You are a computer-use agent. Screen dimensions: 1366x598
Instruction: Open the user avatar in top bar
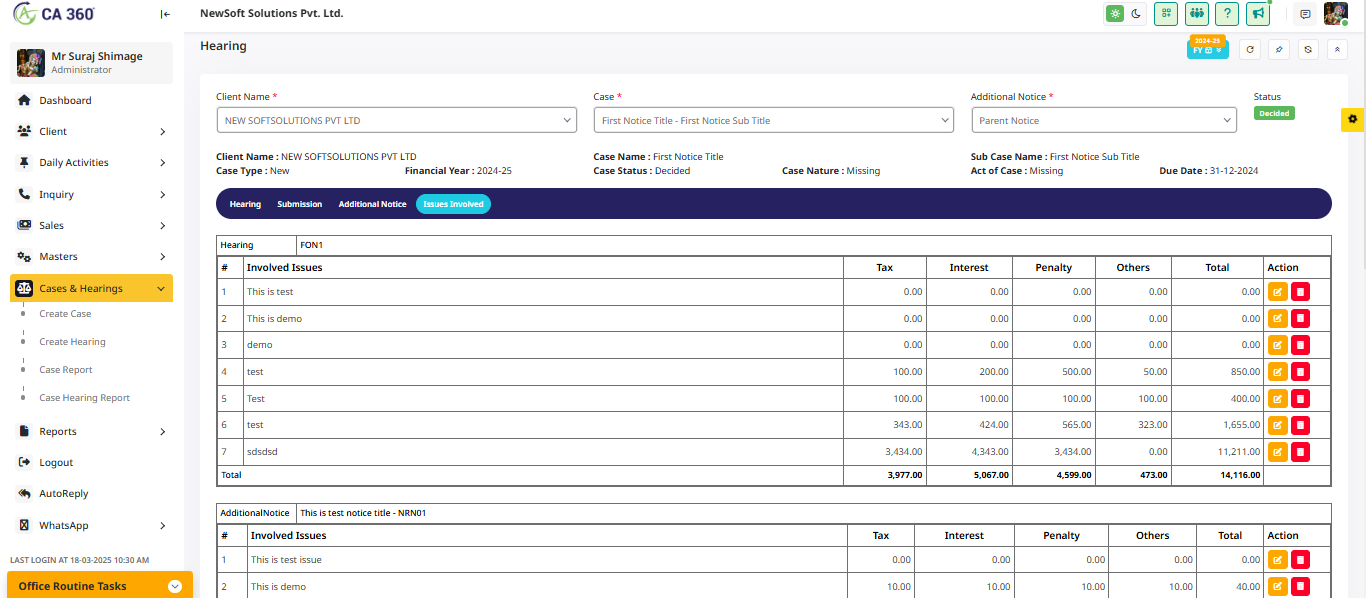pyautogui.click(x=1336, y=14)
